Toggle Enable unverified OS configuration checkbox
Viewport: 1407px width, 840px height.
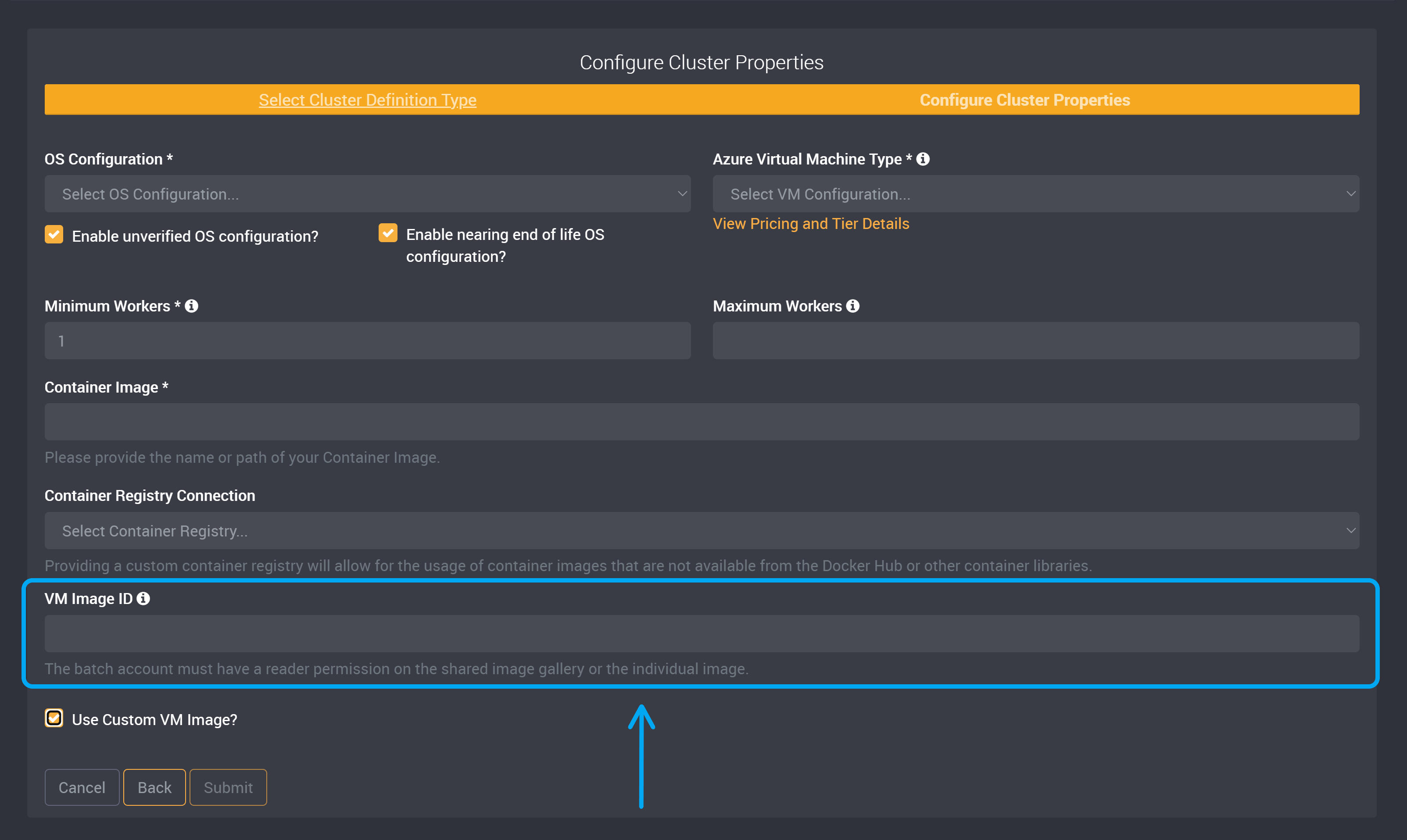coord(54,234)
